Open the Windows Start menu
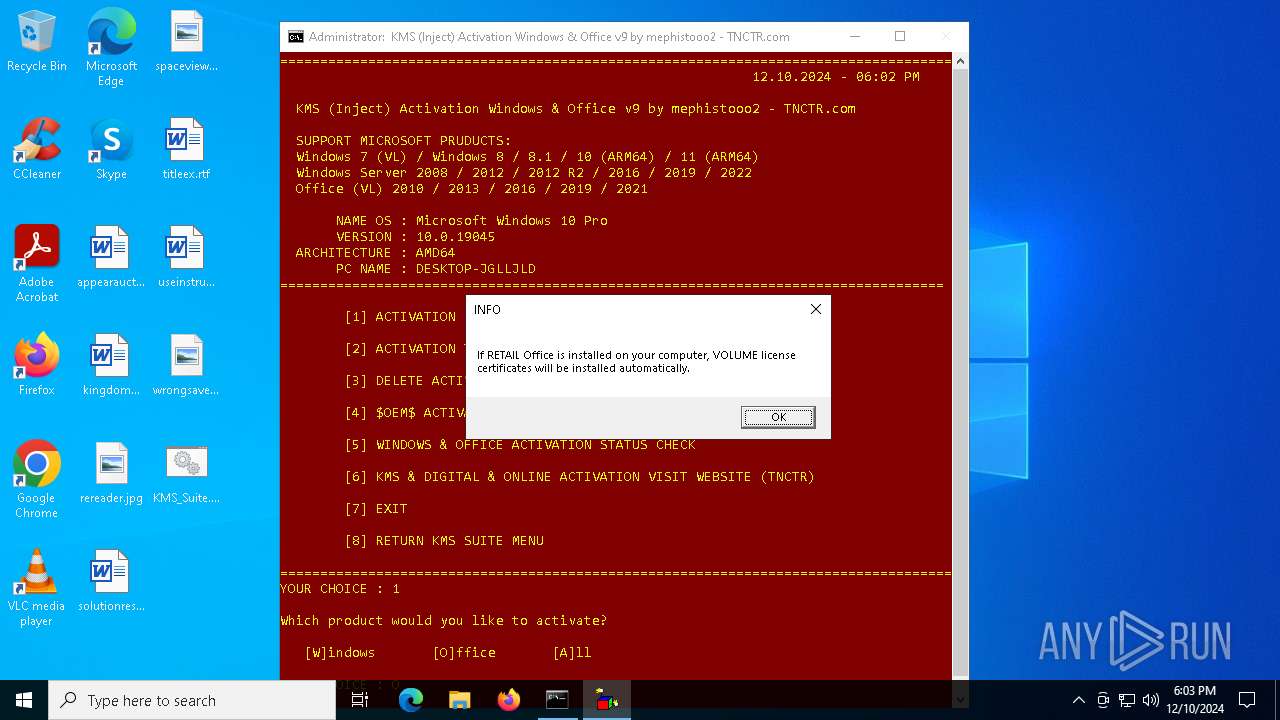The image size is (1280, 720). coord(24,700)
